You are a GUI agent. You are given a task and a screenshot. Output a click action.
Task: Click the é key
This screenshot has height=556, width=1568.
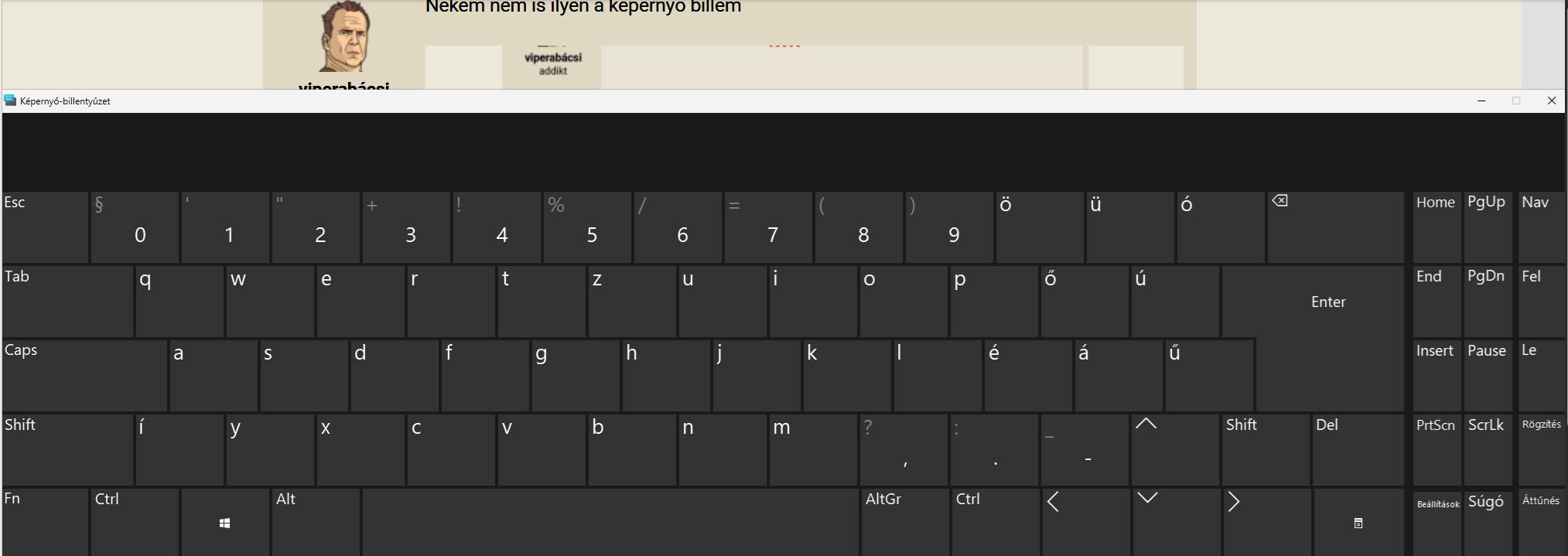[1028, 376]
